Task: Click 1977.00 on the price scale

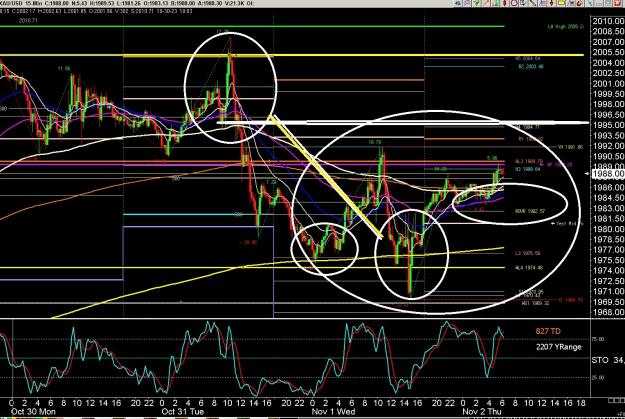Action: [x=608, y=250]
